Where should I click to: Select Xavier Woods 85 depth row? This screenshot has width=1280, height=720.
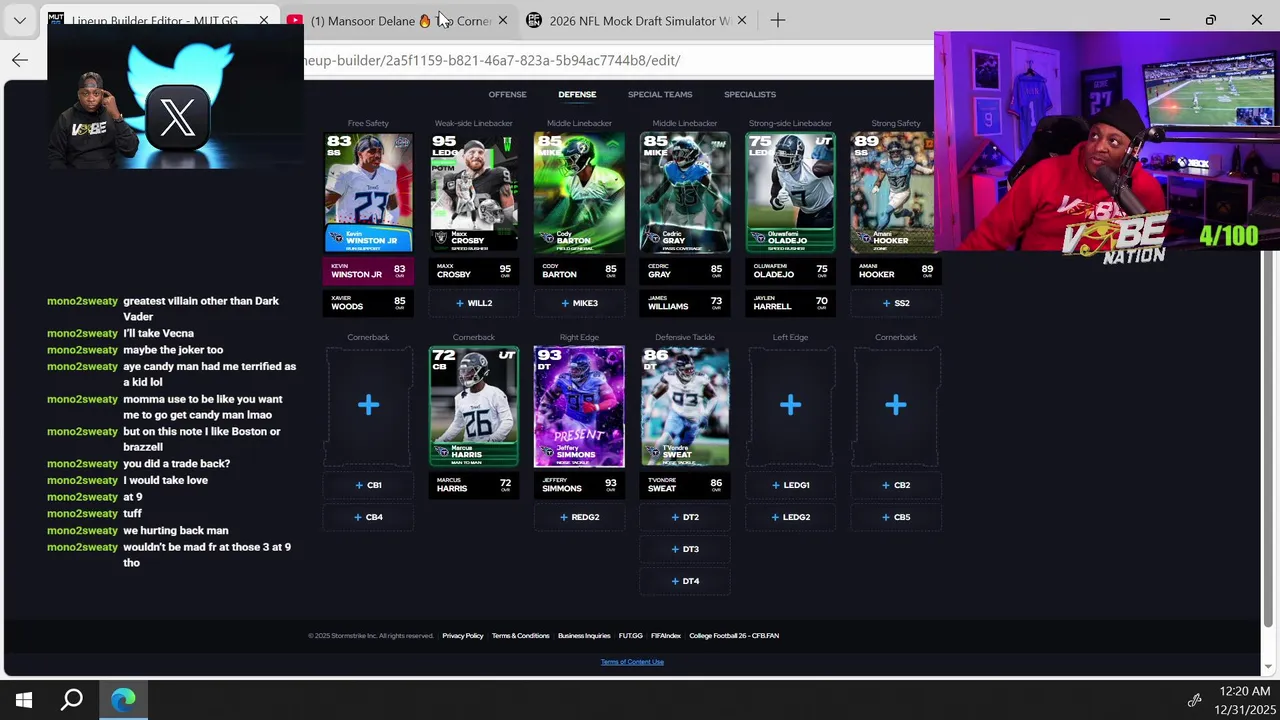[x=368, y=303]
